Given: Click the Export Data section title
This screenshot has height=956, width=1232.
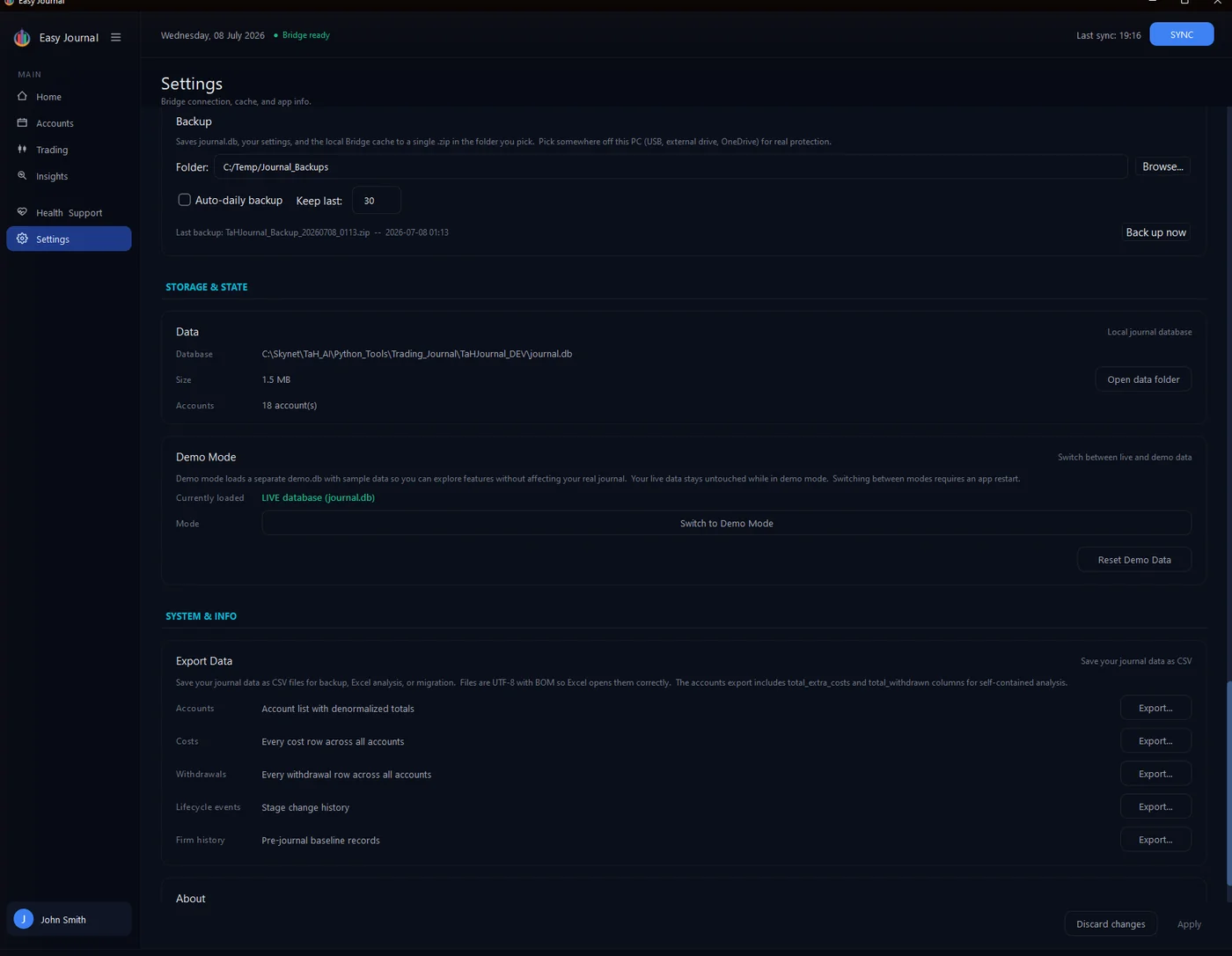Looking at the screenshot, I should [204, 661].
